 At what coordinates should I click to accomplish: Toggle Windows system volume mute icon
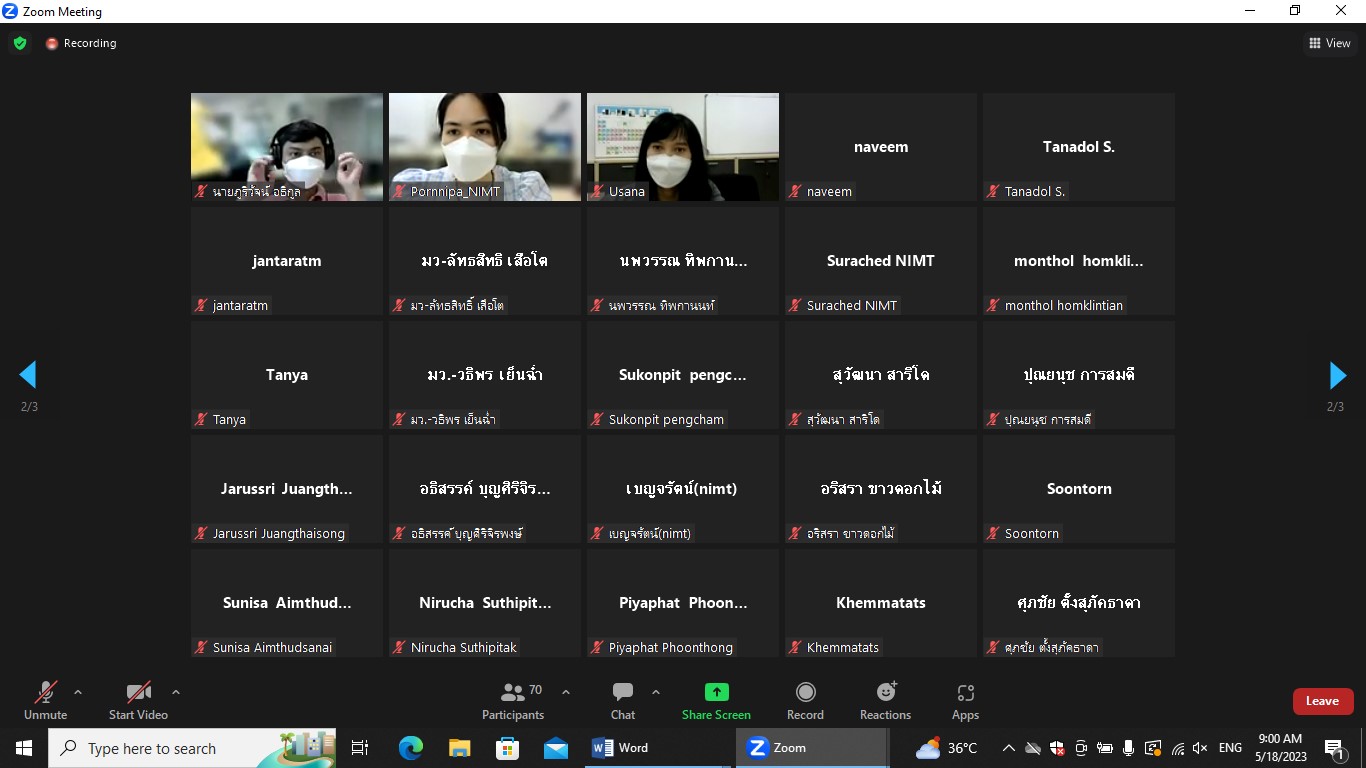point(1200,748)
